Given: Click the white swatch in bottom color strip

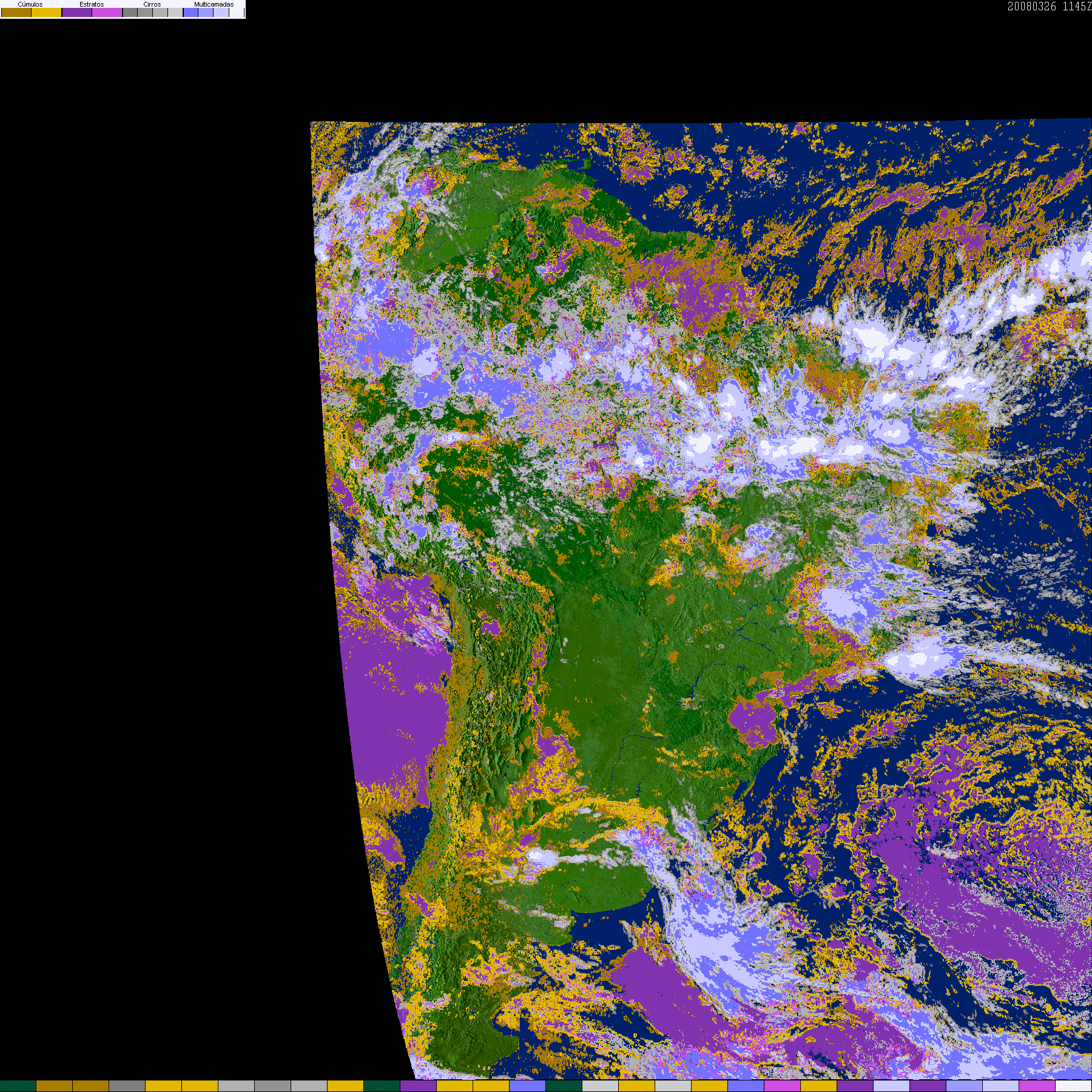Looking at the screenshot, I should tap(1074, 1086).
